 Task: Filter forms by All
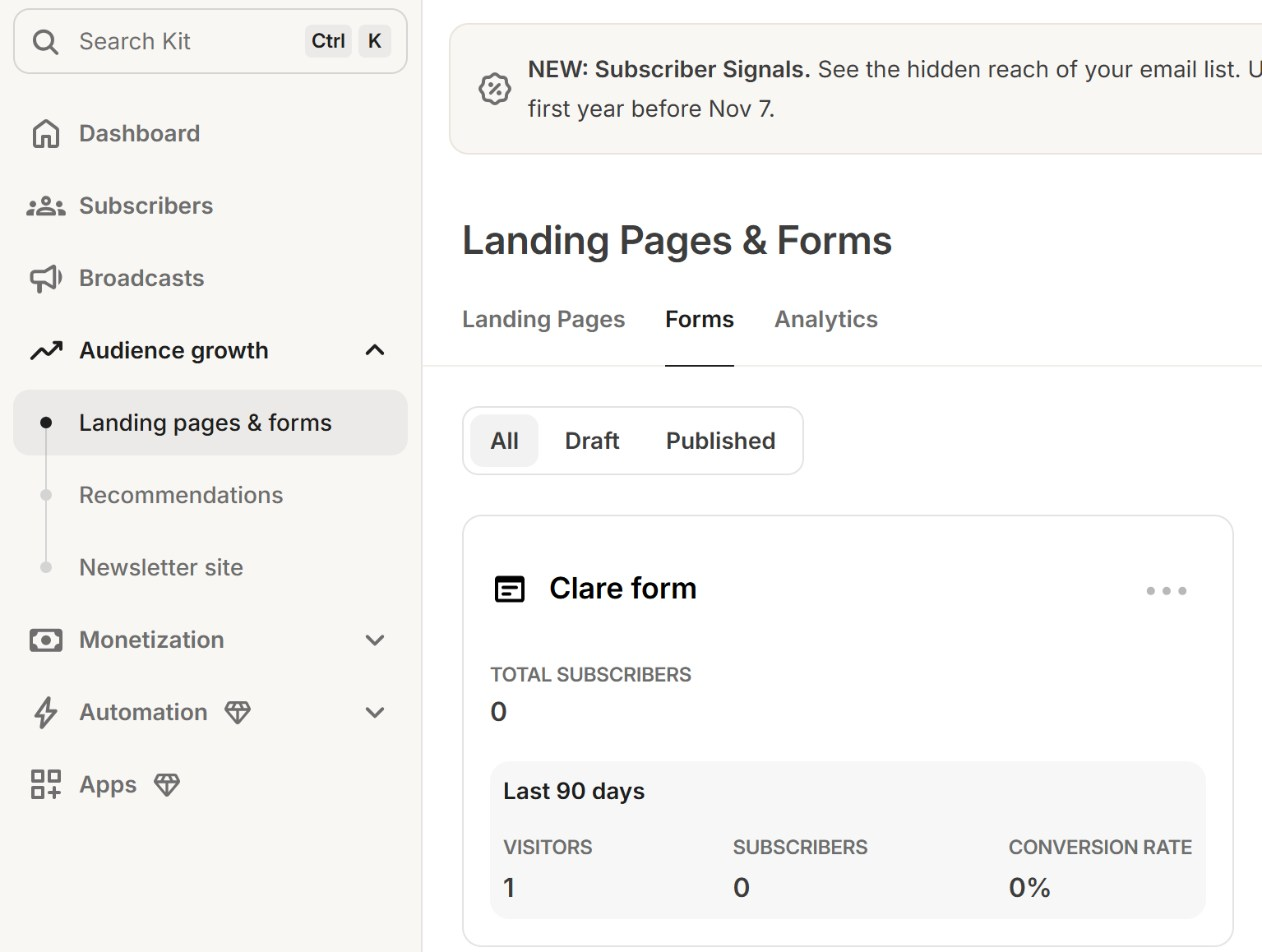[504, 441]
